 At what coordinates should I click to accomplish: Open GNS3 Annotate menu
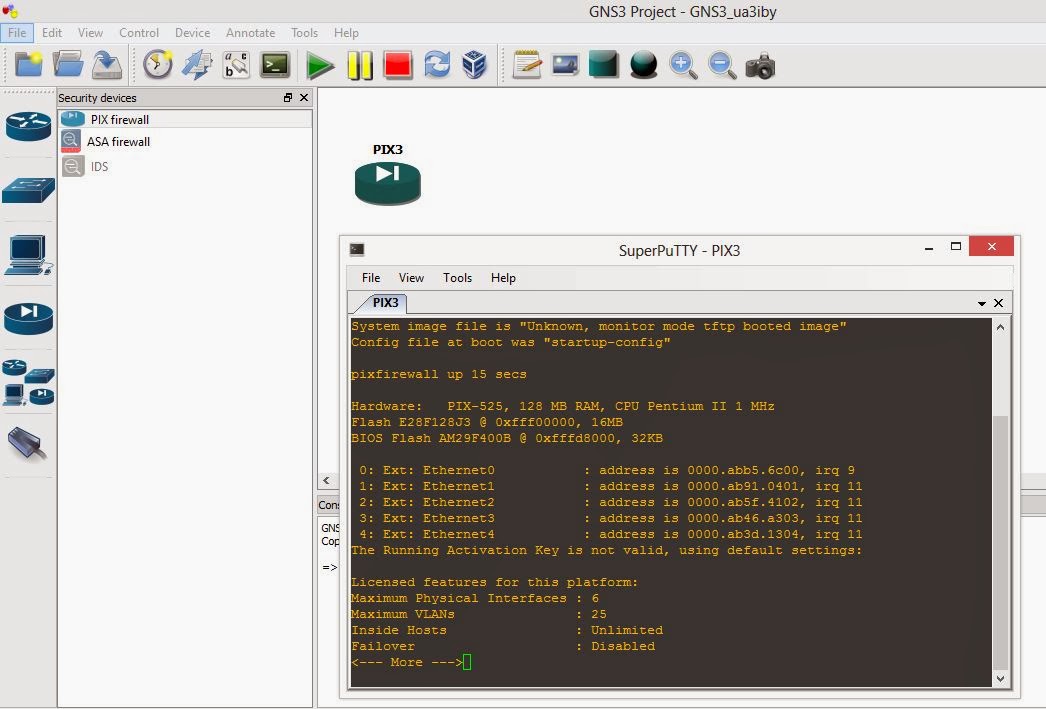pos(250,33)
